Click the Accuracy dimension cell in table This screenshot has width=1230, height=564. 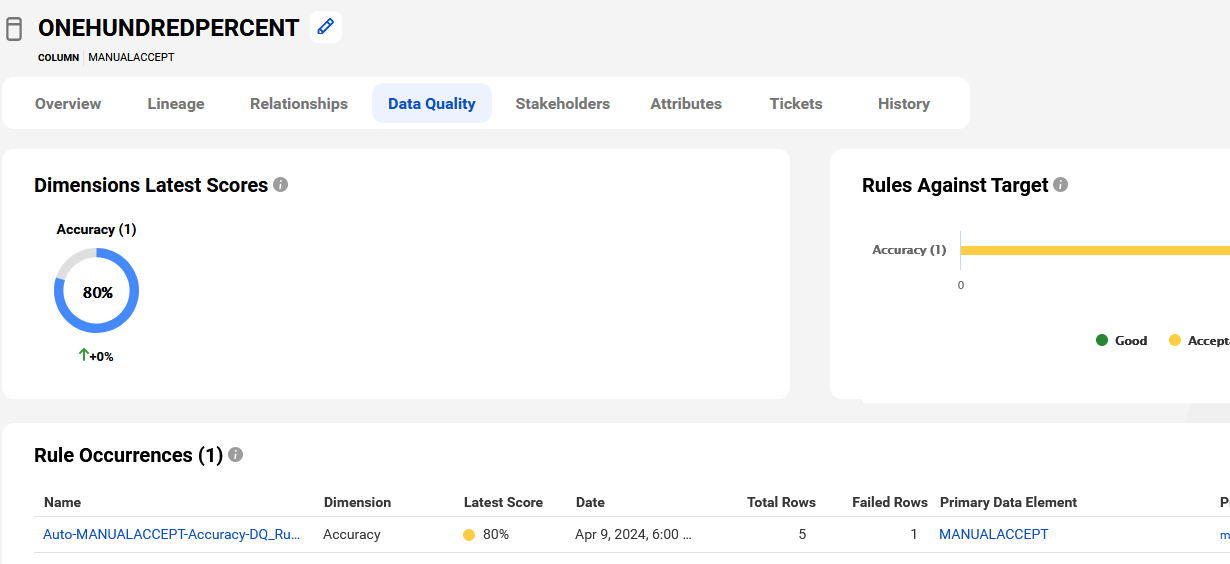pyautogui.click(x=352, y=535)
